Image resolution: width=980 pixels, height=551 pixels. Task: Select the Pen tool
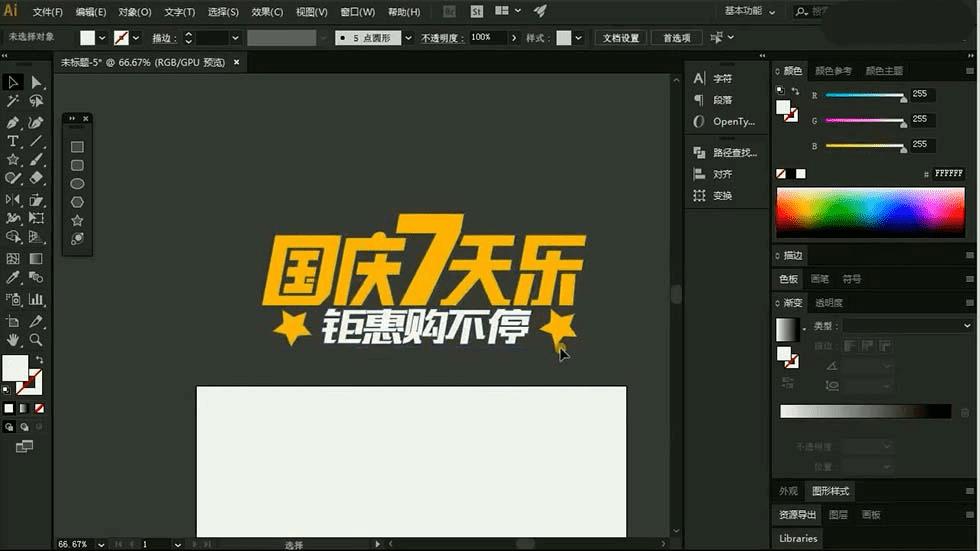13,122
